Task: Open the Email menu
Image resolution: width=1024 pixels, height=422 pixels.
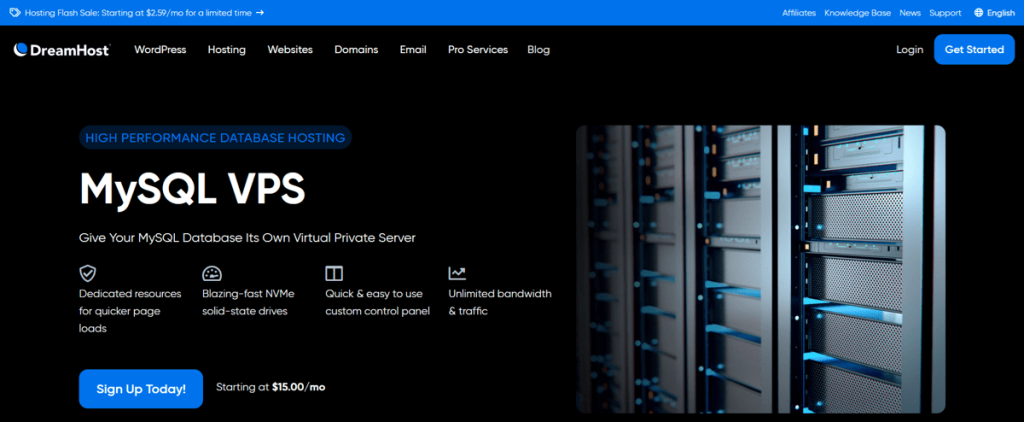Action: [413, 50]
